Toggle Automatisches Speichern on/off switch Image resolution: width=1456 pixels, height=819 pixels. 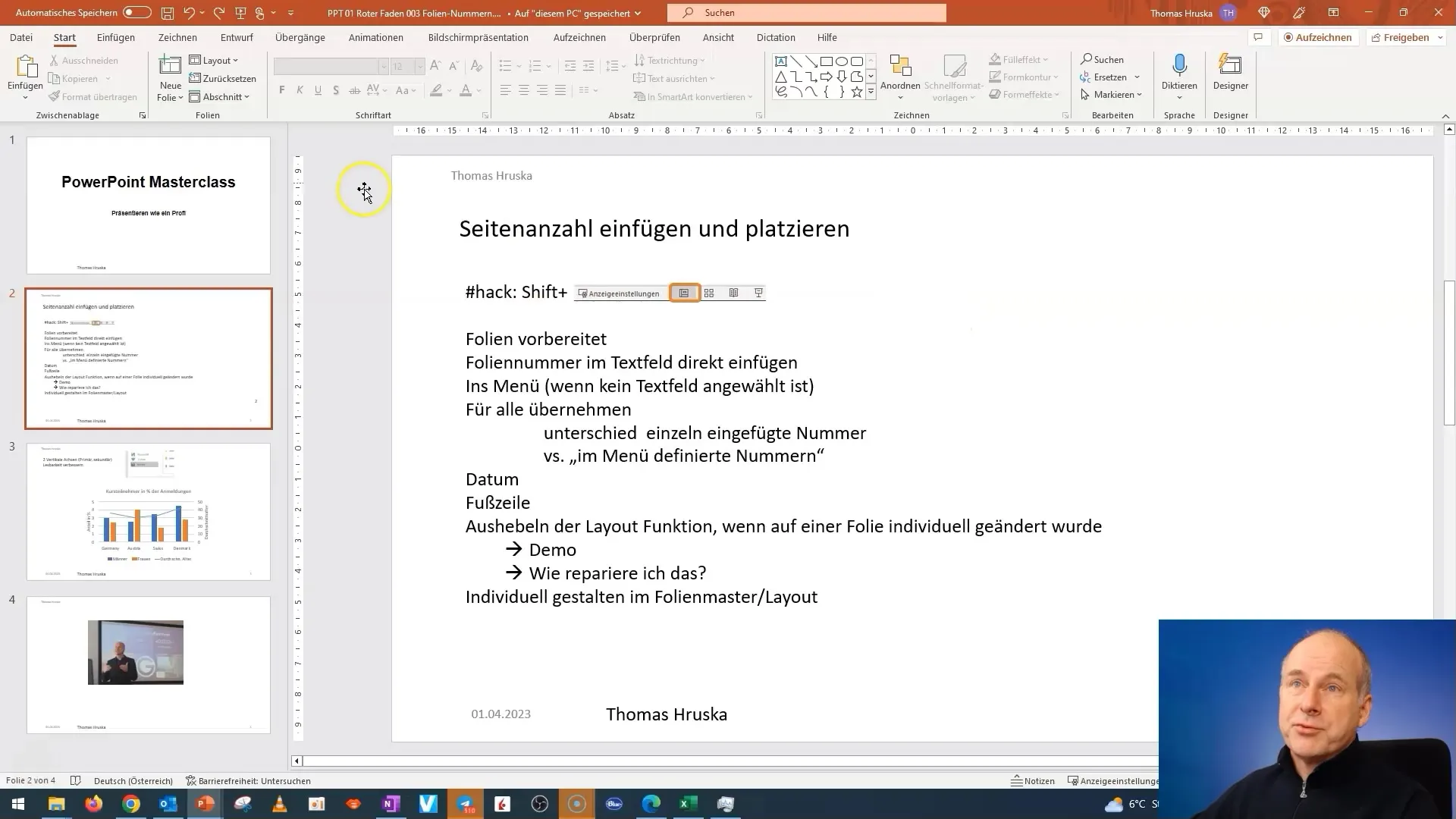point(135,12)
